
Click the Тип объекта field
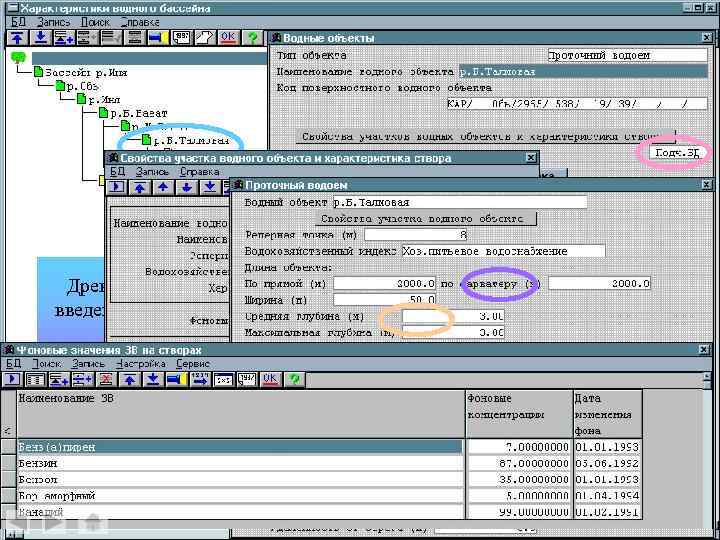pyautogui.click(x=627, y=56)
